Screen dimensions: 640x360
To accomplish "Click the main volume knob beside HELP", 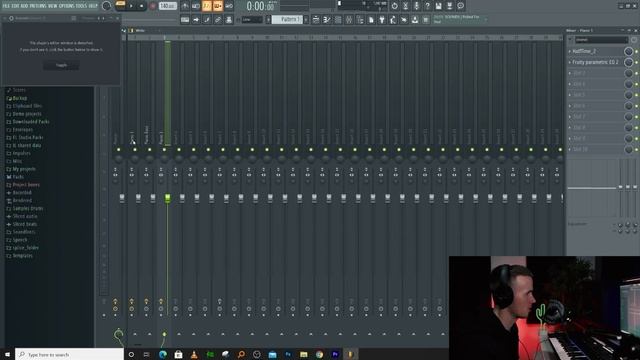I will click(107, 6).
